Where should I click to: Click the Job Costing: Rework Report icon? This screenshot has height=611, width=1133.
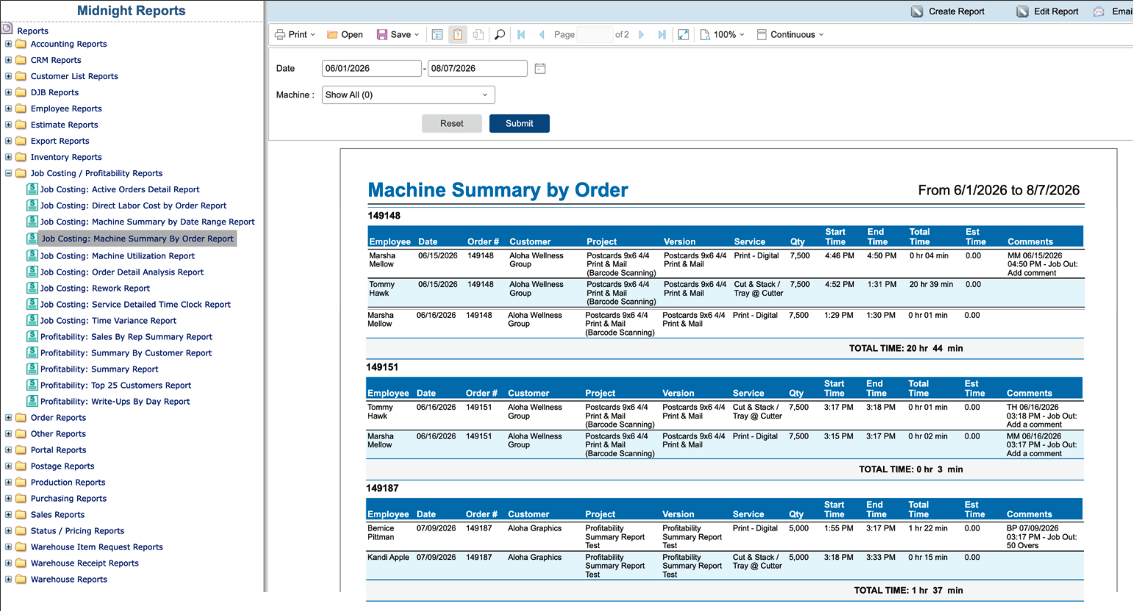click(x=32, y=287)
